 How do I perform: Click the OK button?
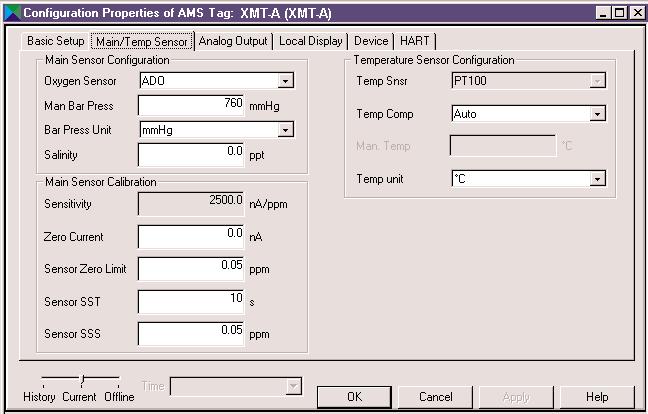pyautogui.click(x=354, y=397)
